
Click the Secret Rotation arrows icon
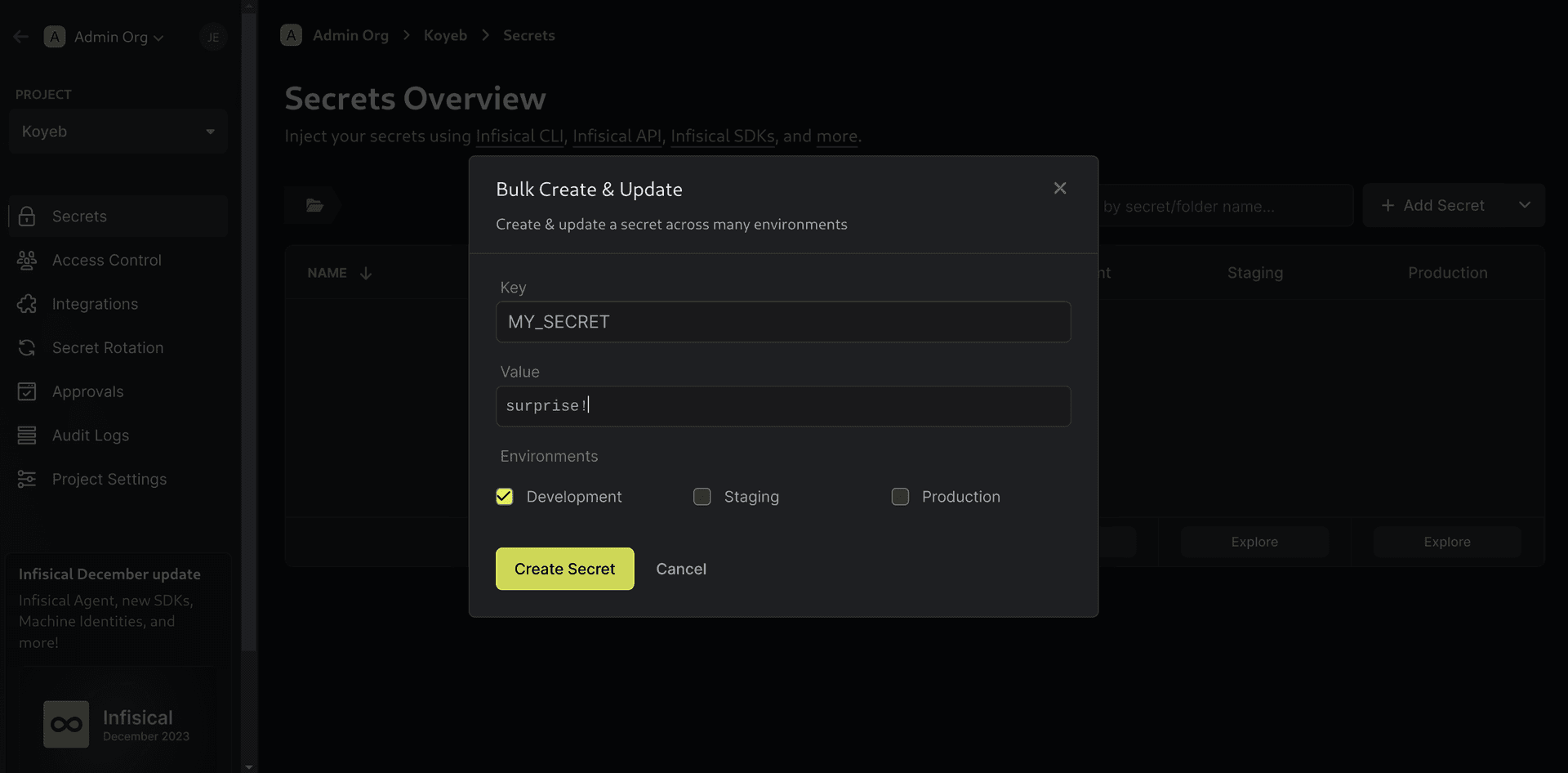click(27, 348)
